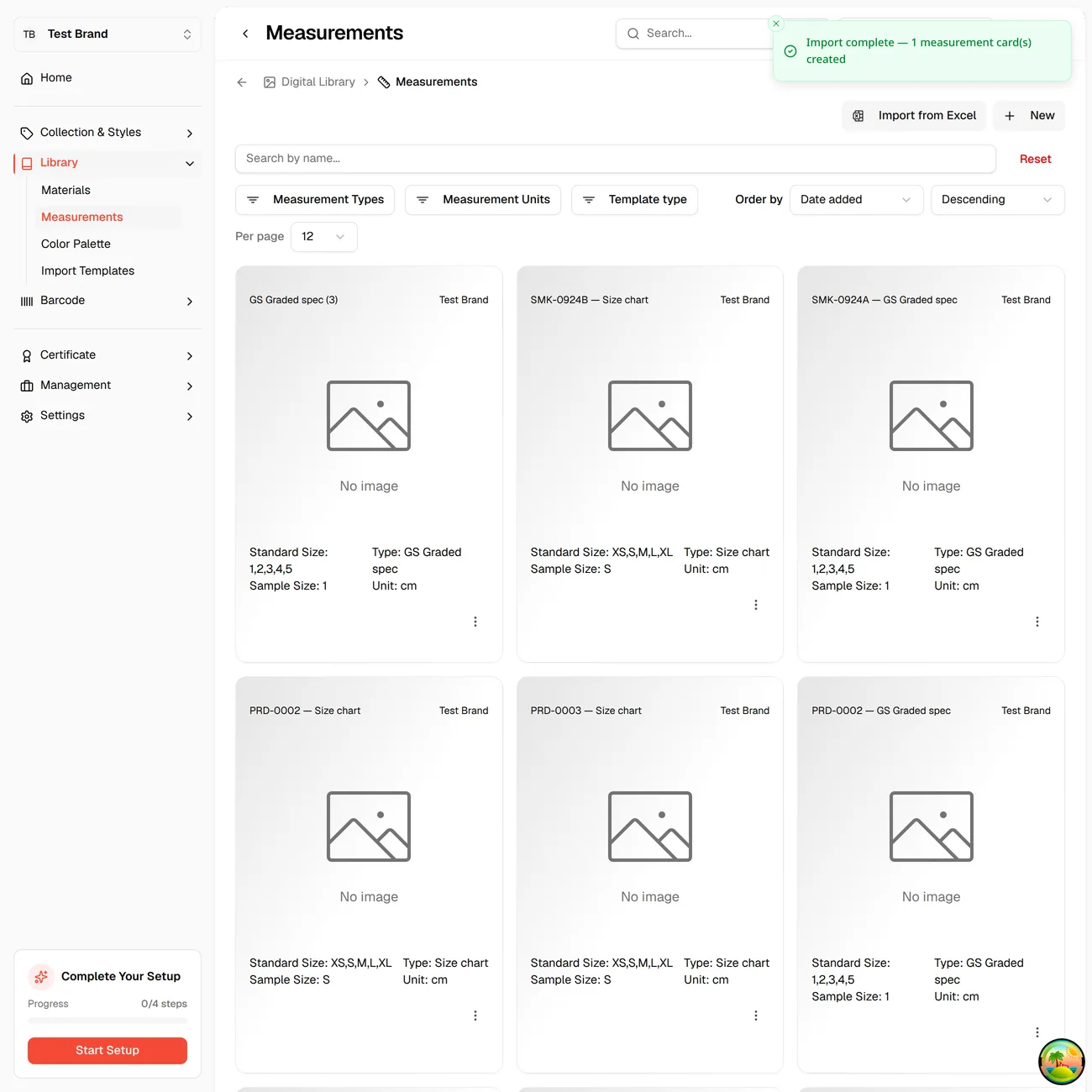Focus the Search by name field
The width and height of the screenshot is (1092, 1092).
click(616, 159)
